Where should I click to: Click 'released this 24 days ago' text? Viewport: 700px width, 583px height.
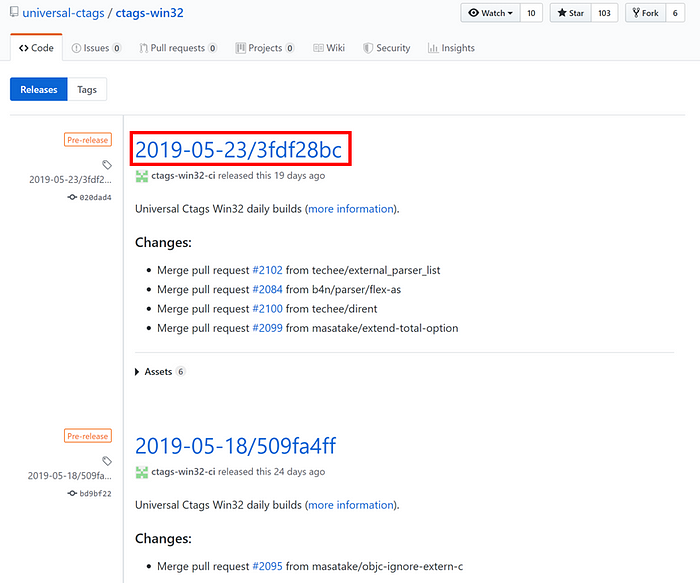pos(271,471)
